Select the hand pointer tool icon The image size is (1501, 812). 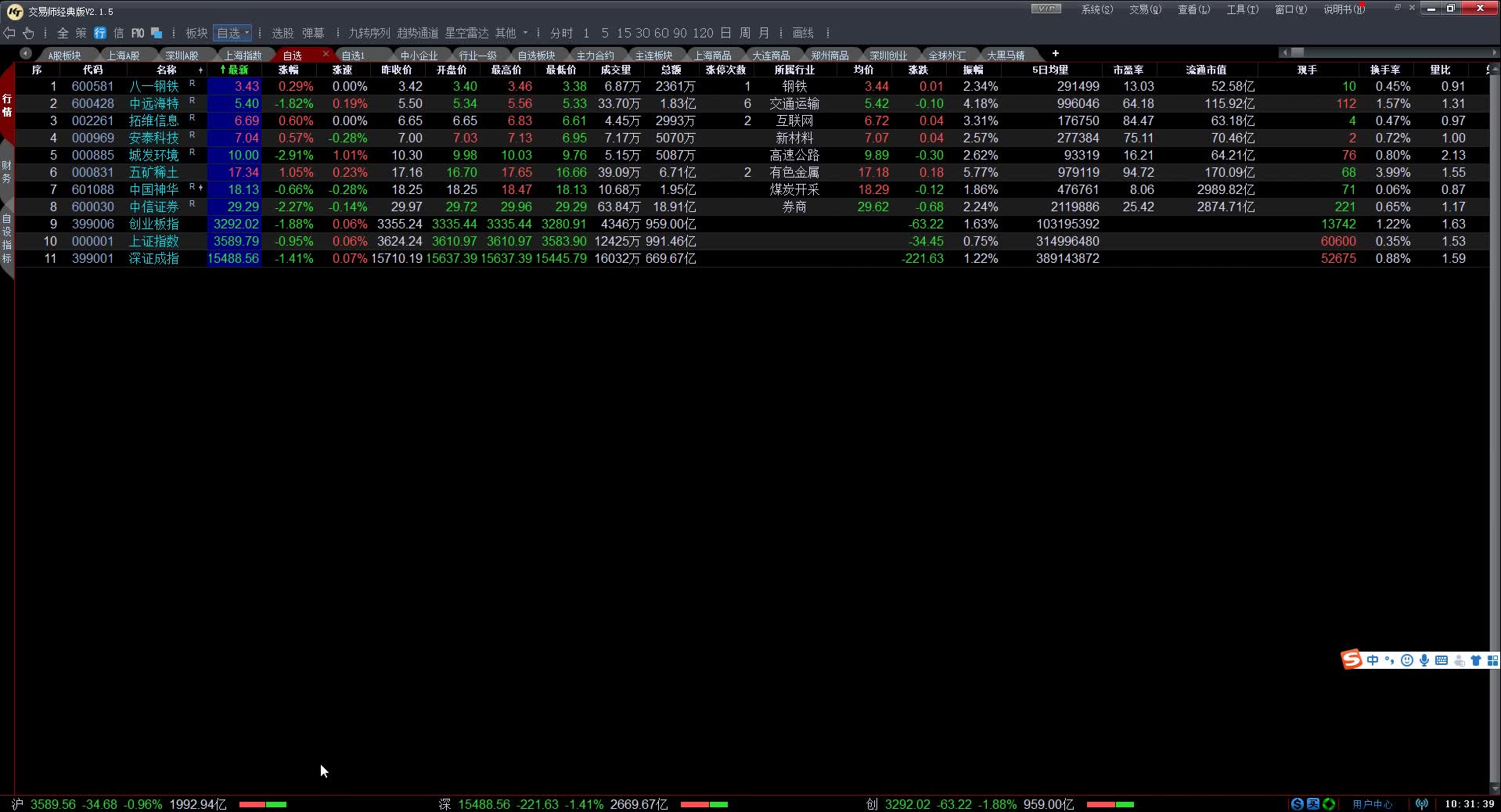[x=28, y=33]
